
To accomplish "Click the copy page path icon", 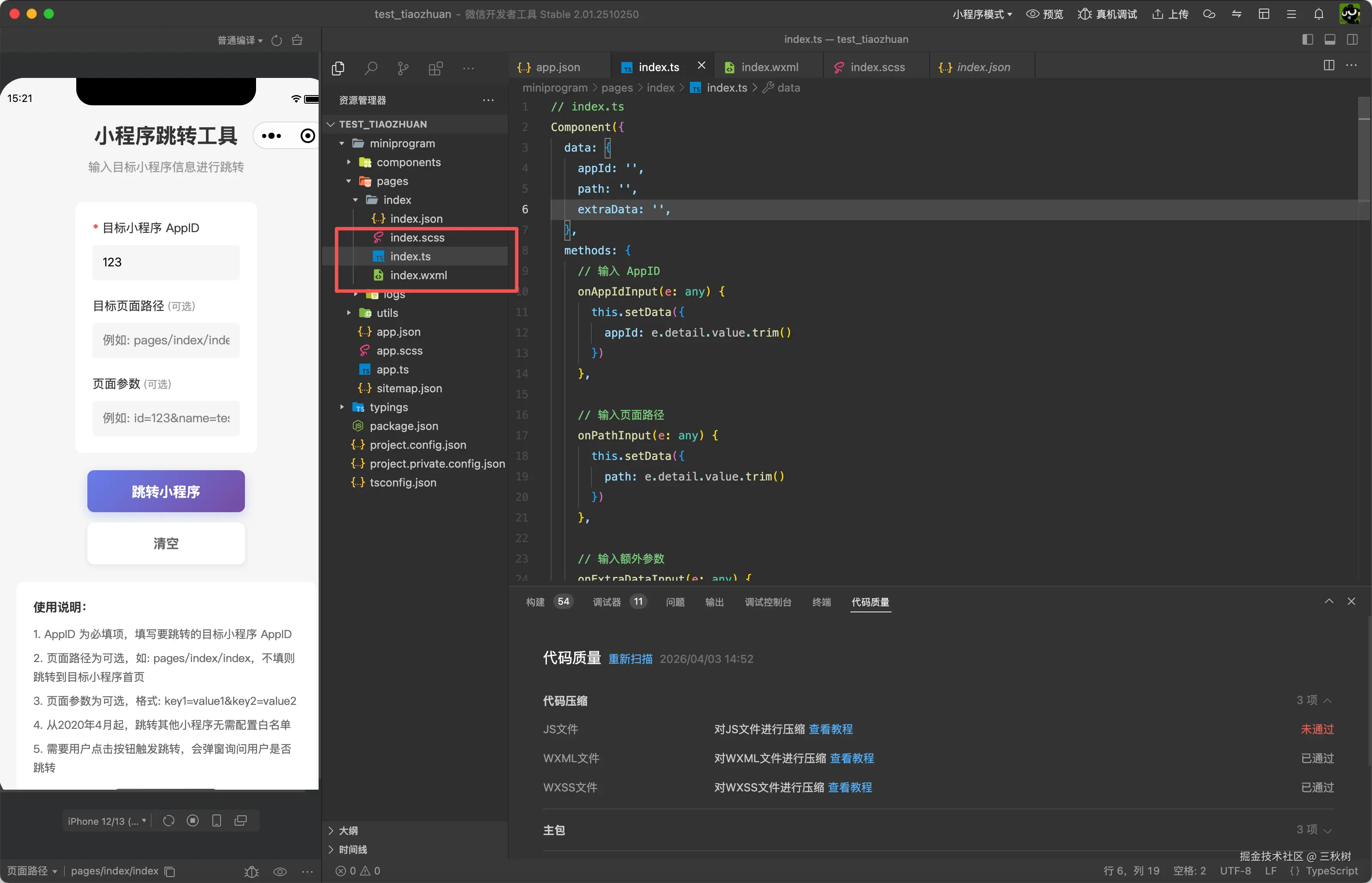I will (x=170, y=871).
